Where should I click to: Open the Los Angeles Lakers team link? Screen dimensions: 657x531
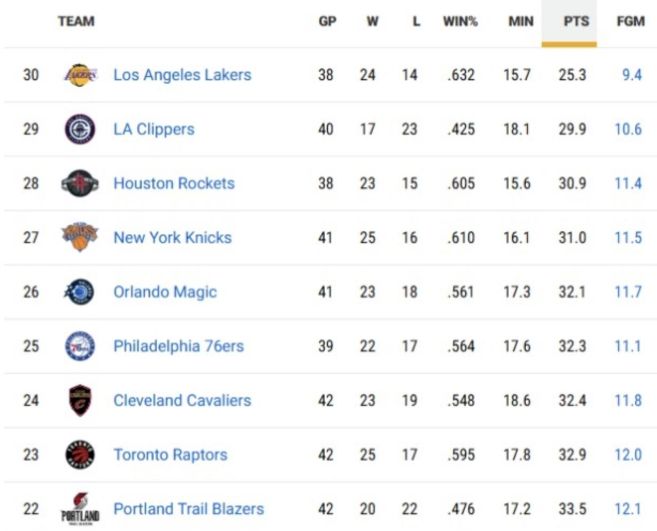point(182,75)
